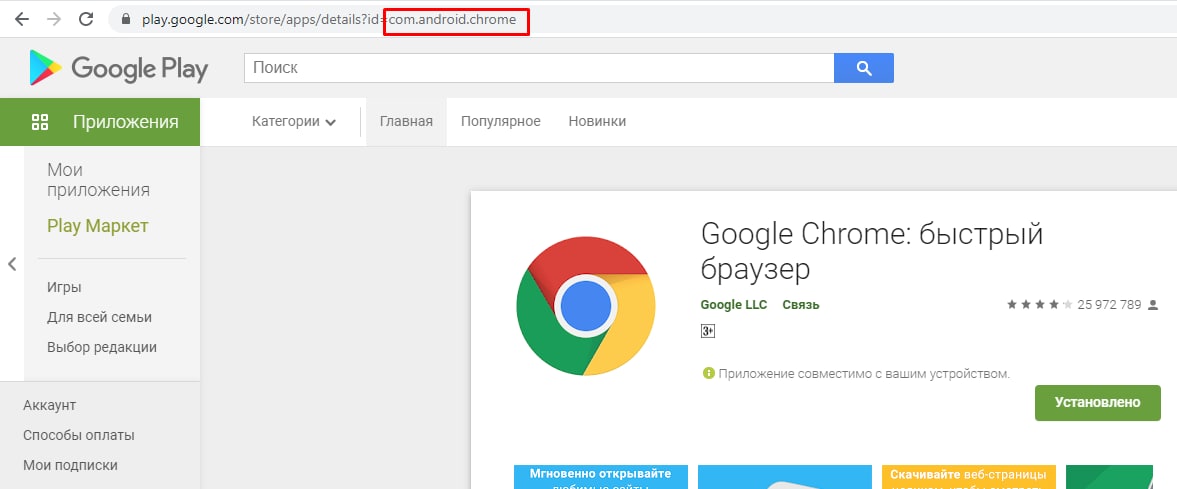1177x489 pixels.
Task: Open Мои приложения in sidebar
Action: 98,180
